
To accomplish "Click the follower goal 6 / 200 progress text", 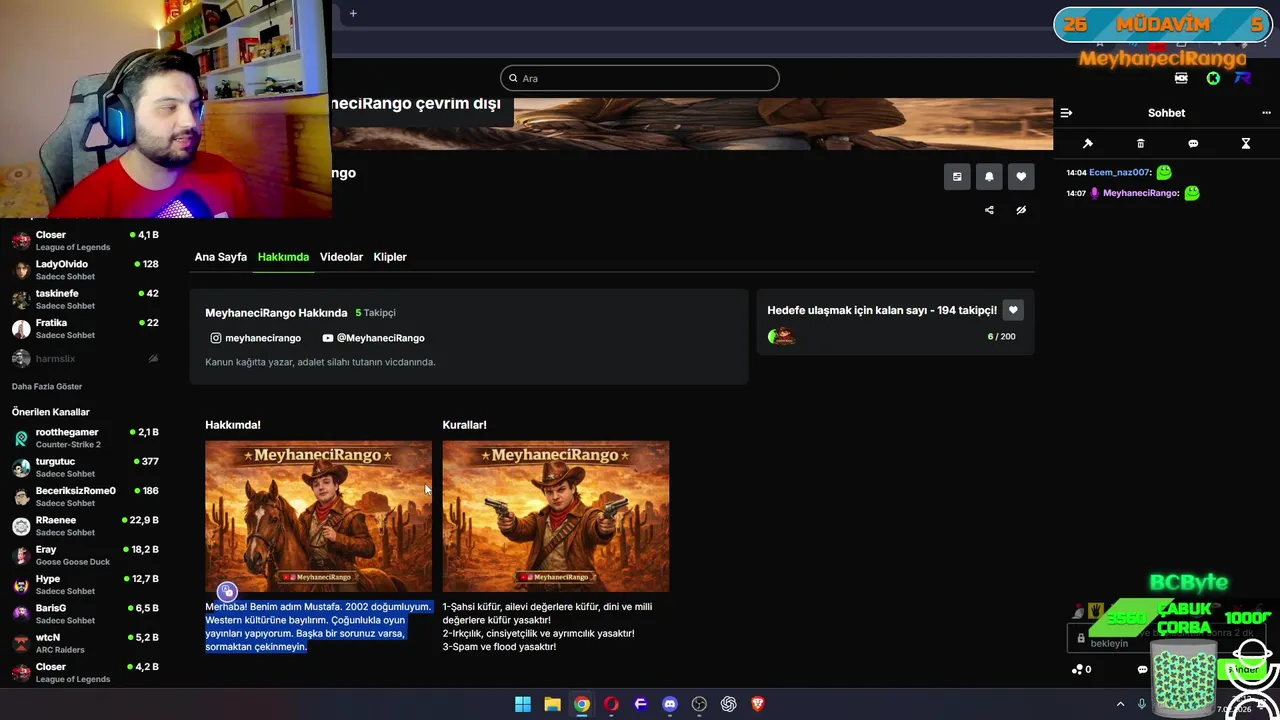I will coord(1001,336).
